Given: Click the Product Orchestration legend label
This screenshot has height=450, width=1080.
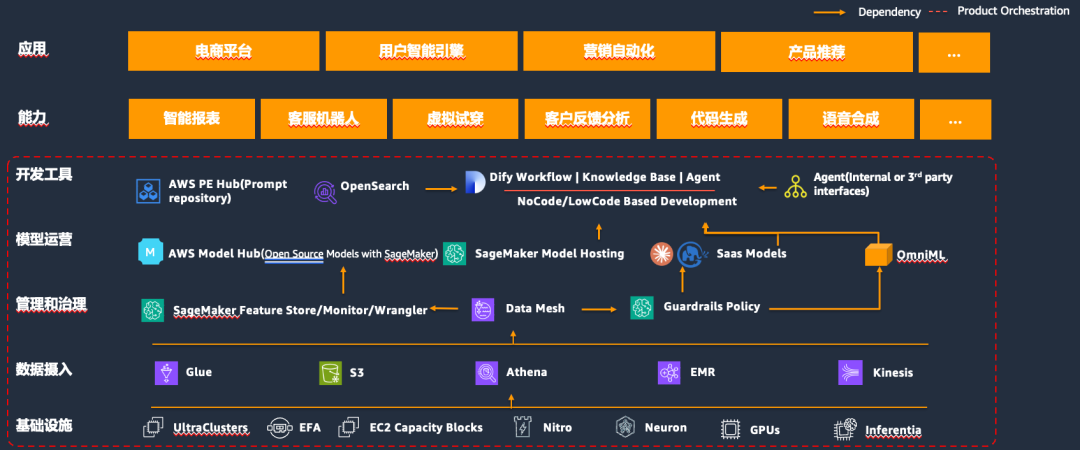Looking at the screenshot, I should click(1013, 11).
